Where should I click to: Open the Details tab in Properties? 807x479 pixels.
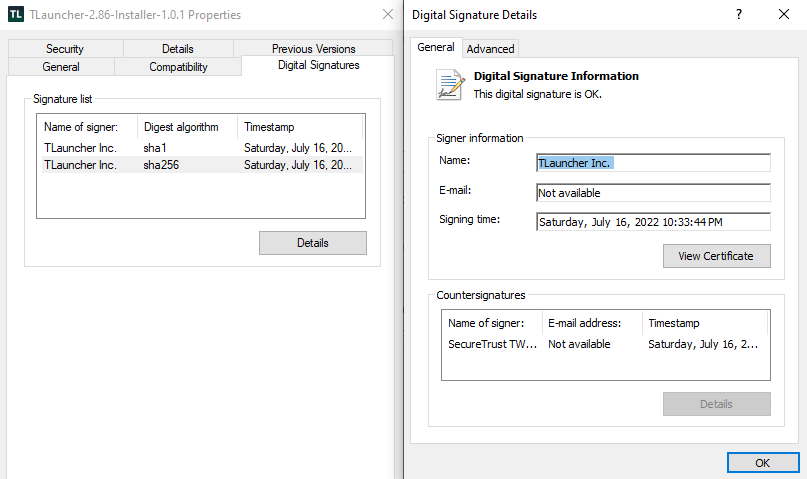pos(178,48)
